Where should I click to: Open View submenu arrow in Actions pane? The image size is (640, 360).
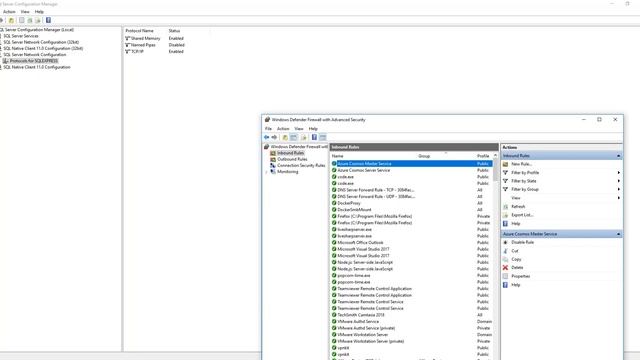tap(619, 198)
